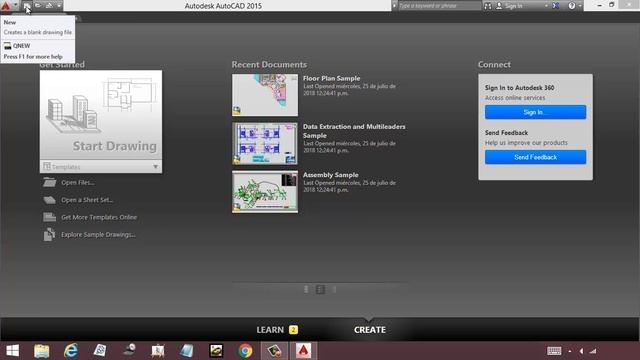This screenshot has width=640, height=360.
Task: Open File Explorer from taskbar
Action: [42, 351]
